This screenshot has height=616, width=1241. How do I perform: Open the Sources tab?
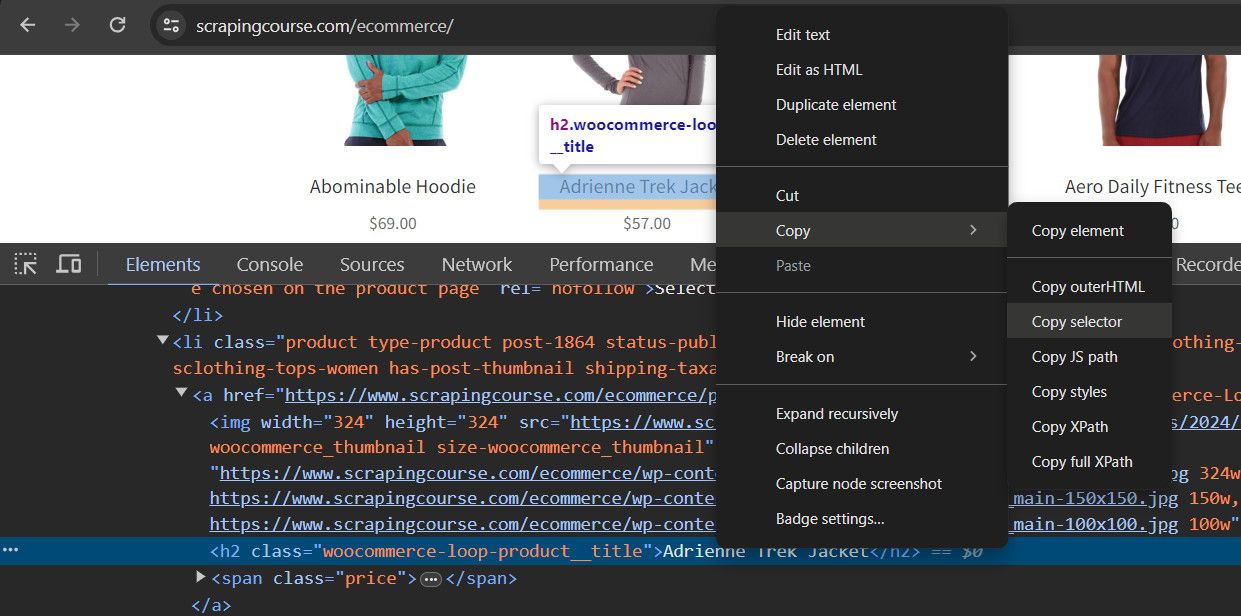[x=372, y=264]
